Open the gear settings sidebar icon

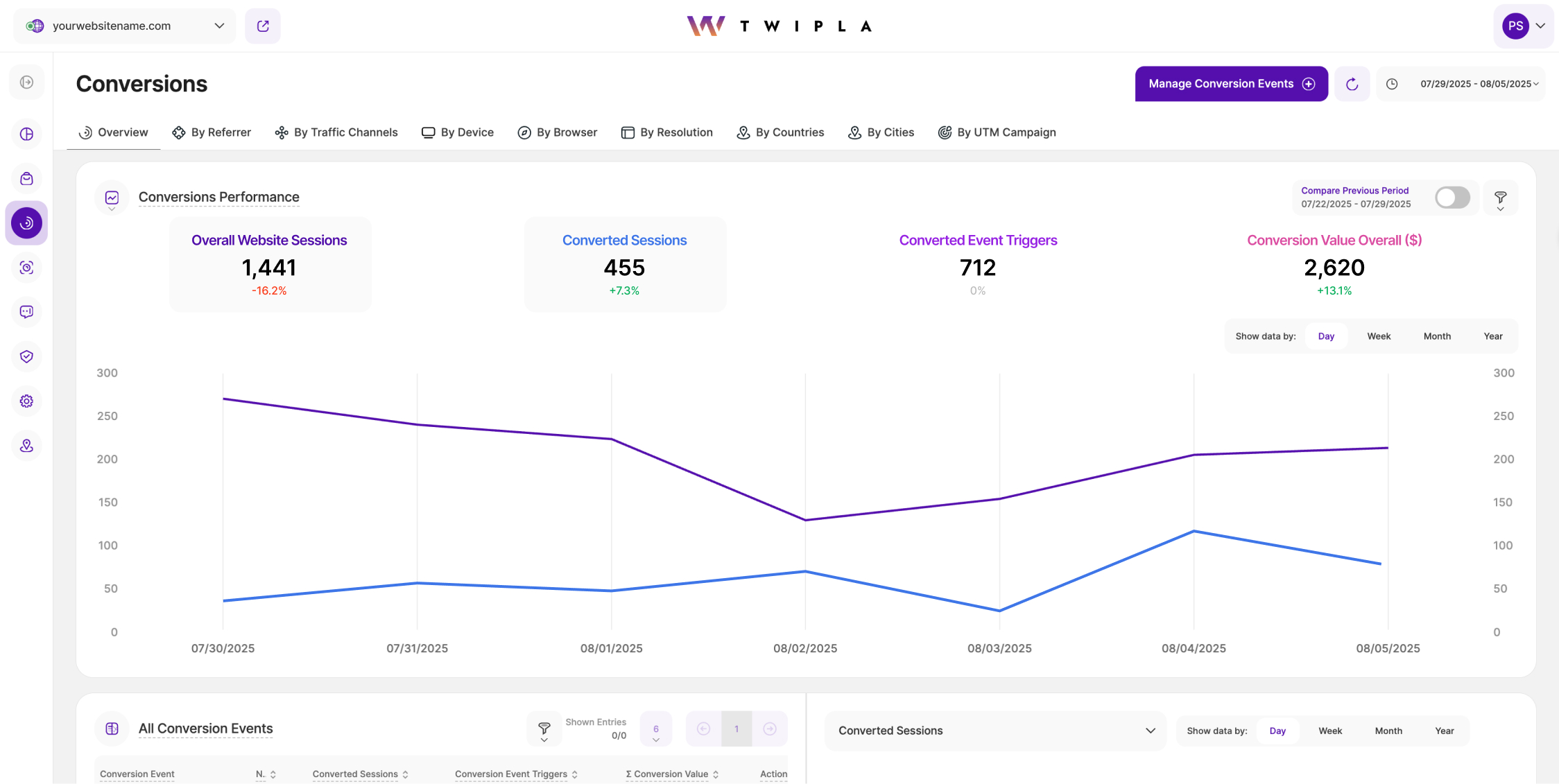click(x=26, y=401)
